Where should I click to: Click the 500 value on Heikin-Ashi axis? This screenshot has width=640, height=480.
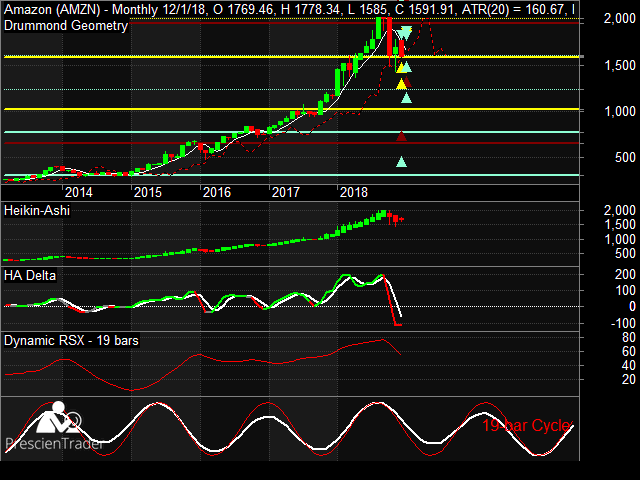coord(625,254)
